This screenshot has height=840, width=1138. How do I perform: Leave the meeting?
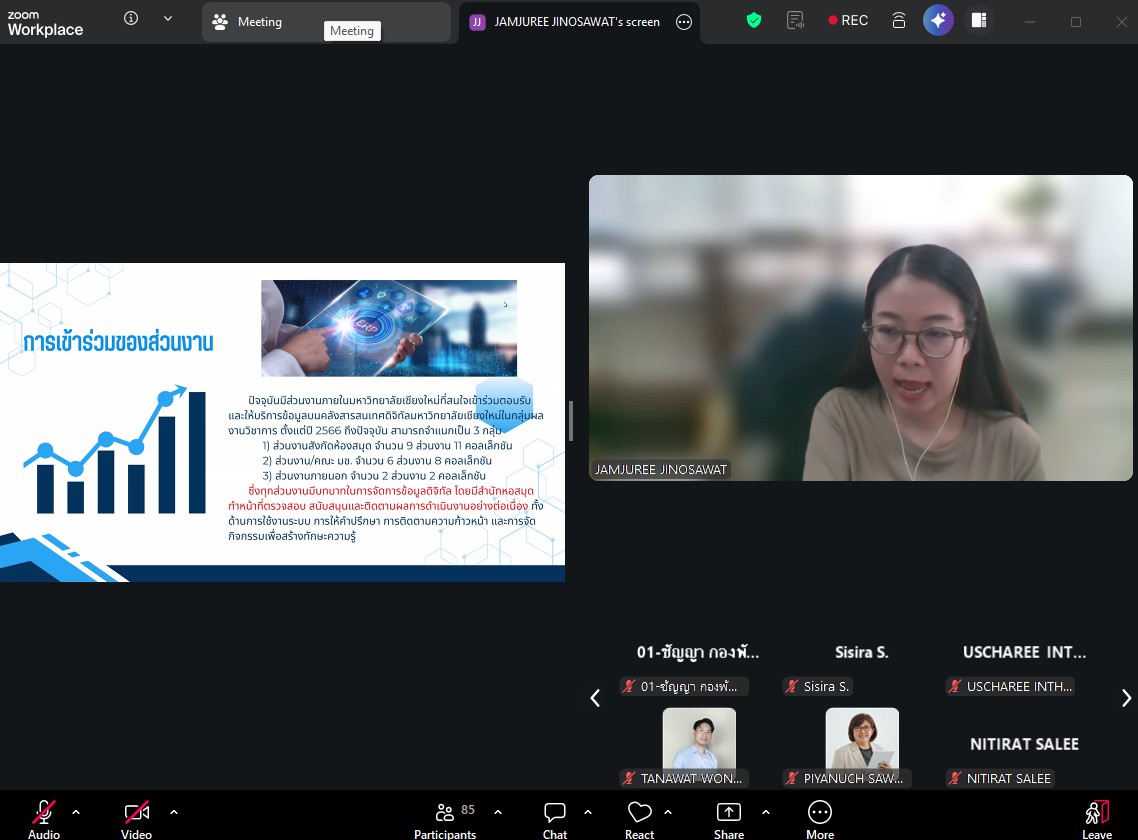[1097, 819]
